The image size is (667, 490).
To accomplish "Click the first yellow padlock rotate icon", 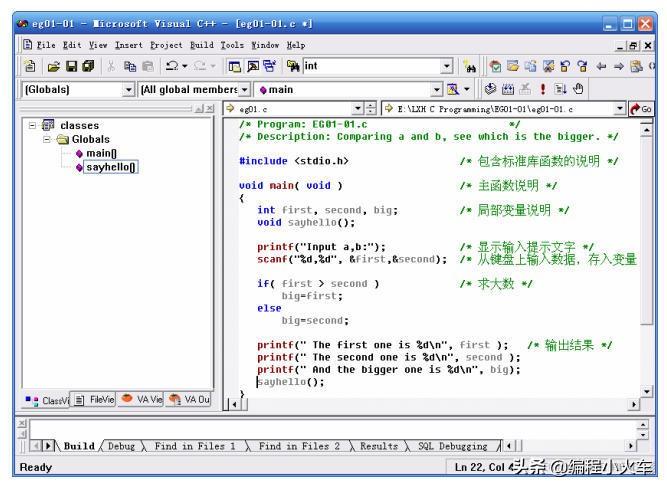I will click(x=565, y=66).
